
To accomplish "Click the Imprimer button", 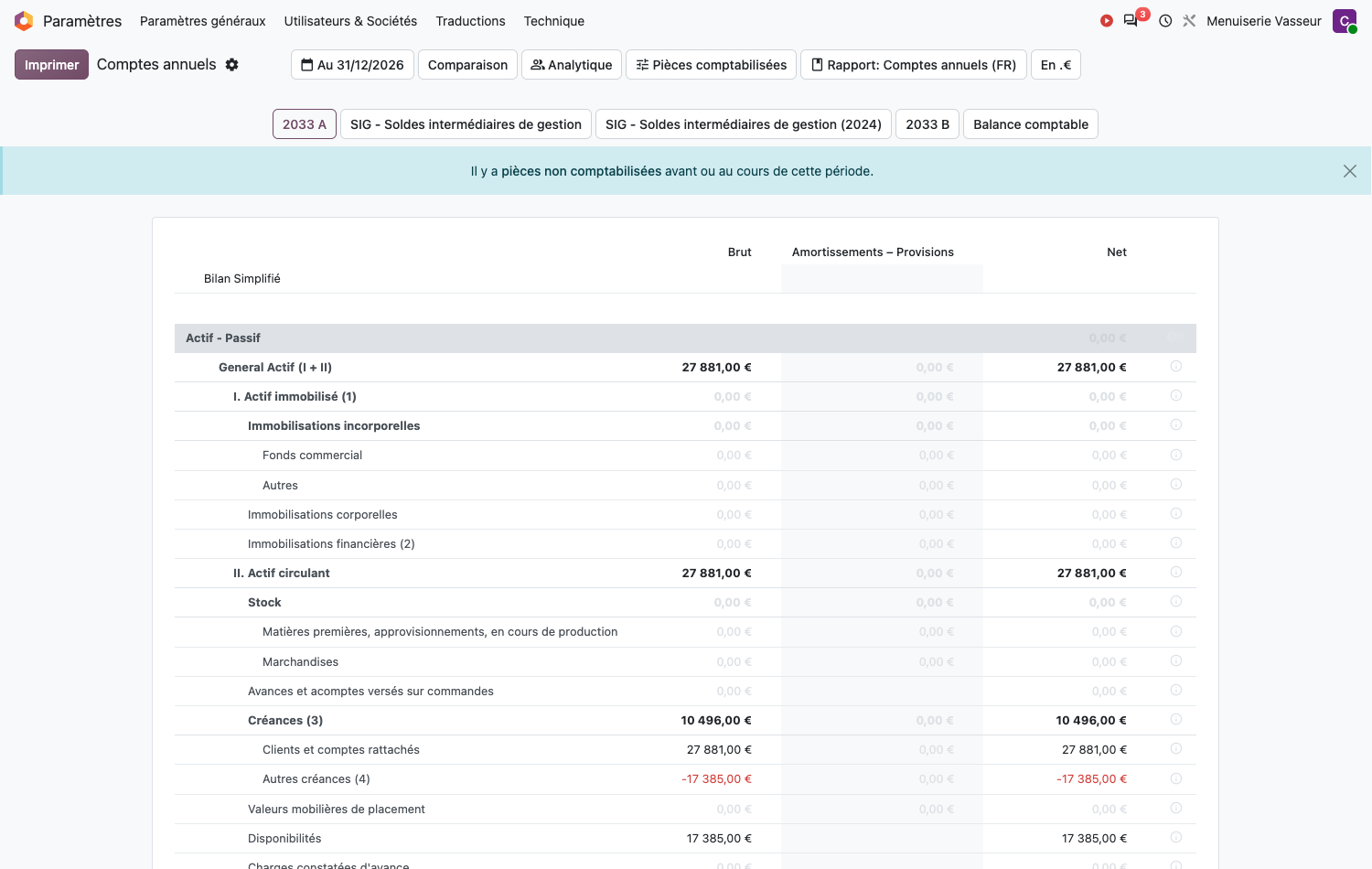I will coord(51,65).
